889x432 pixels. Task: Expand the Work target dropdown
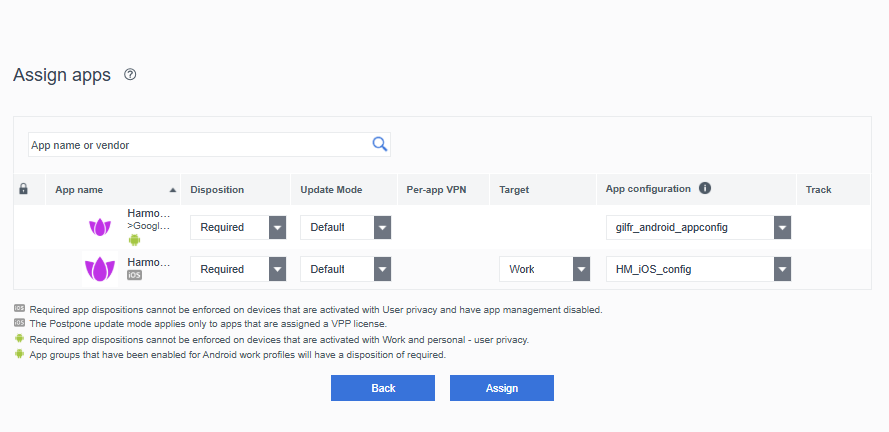544,269
